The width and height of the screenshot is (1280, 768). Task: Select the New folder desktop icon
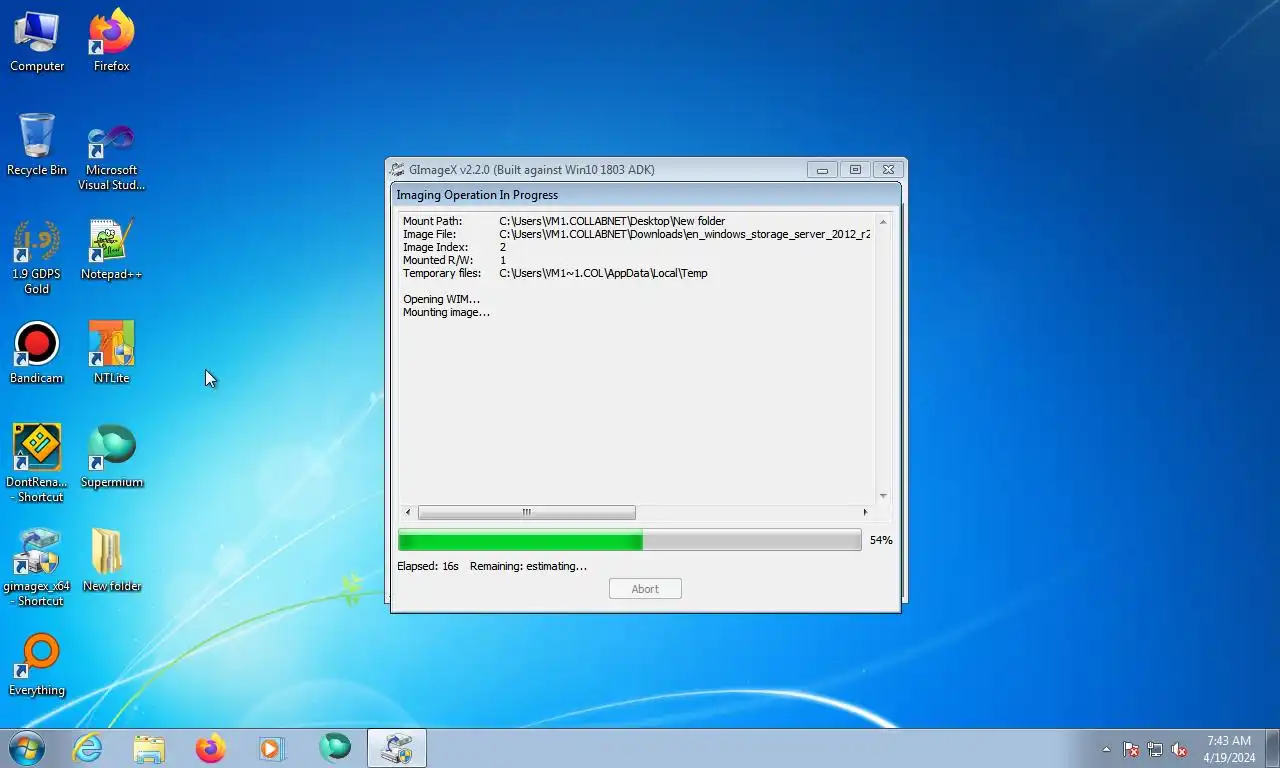coord(111,561)
